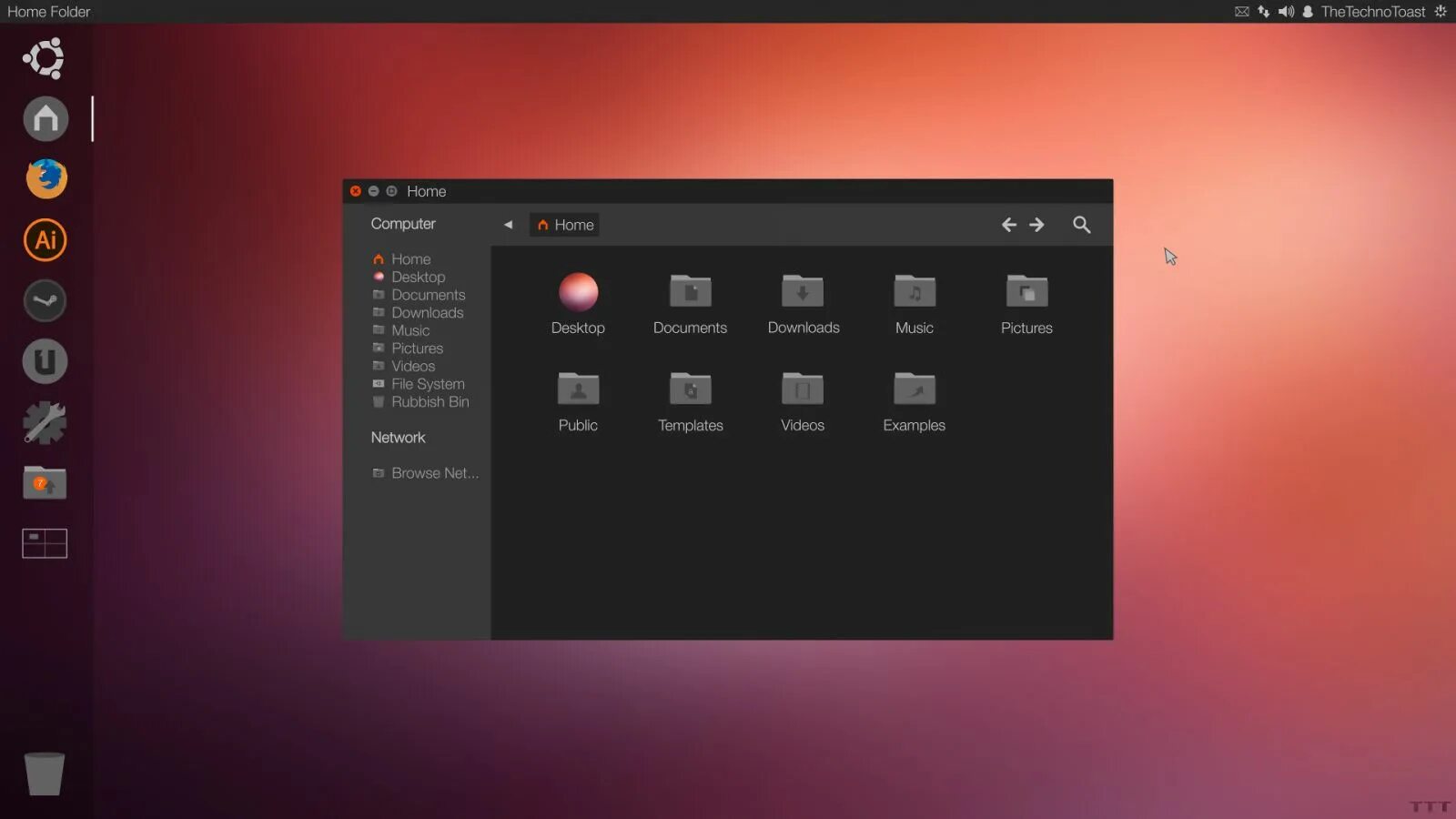Open Ubuntu One launcher icon
Viewport: 1456px width, 819px height.
pos(45,361)
